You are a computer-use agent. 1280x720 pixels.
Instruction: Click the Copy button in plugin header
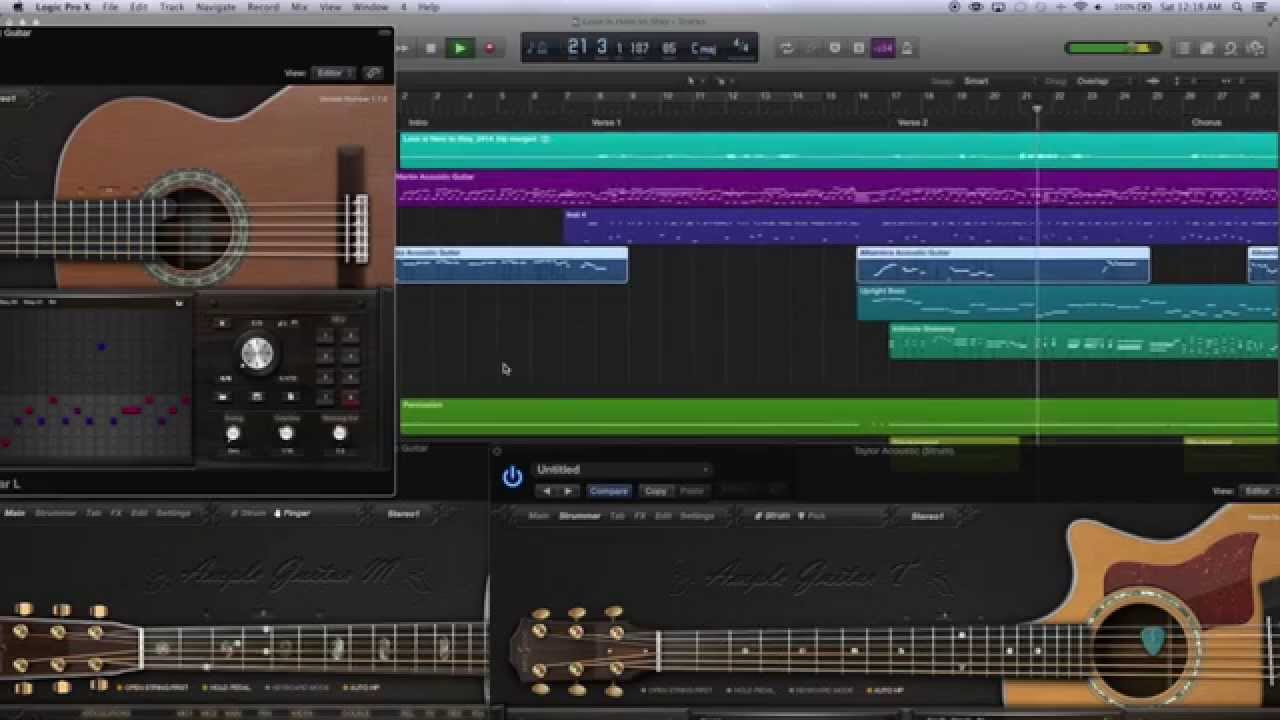(x=656, y=491)
